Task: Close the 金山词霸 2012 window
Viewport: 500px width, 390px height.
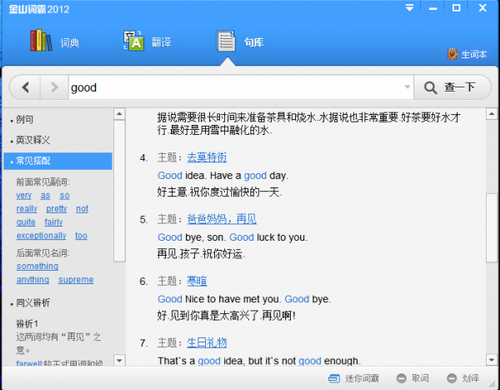Action: point(482,8)
